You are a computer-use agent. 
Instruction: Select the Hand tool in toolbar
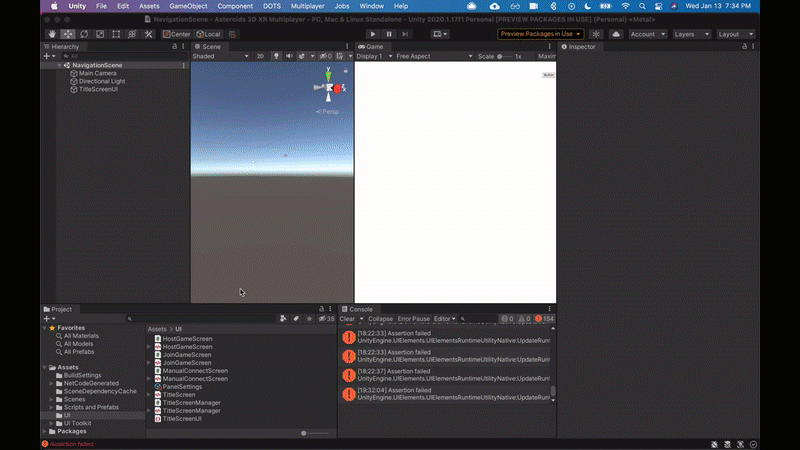52,34
